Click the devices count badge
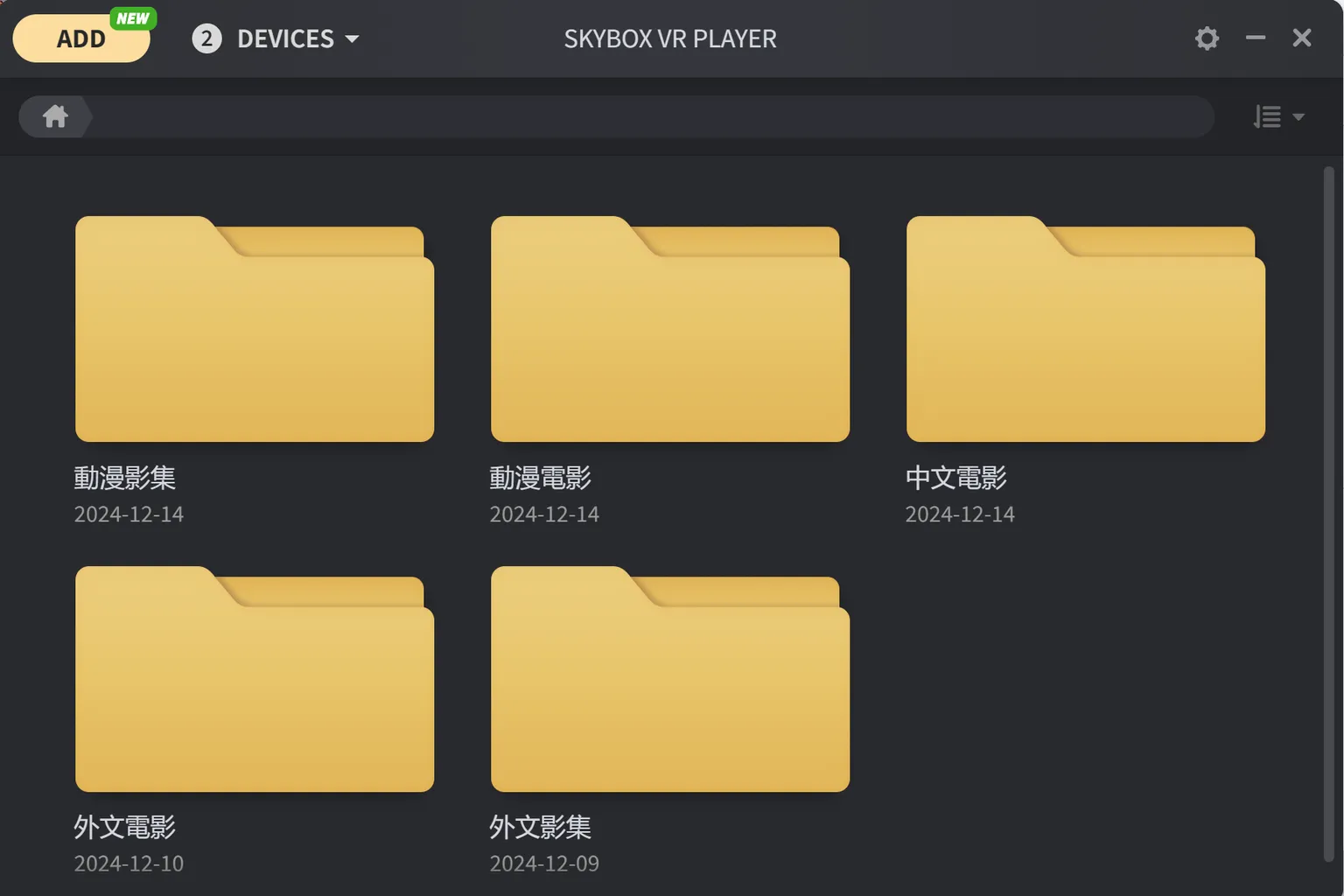The image size is (1344, 896). [206, 38]
